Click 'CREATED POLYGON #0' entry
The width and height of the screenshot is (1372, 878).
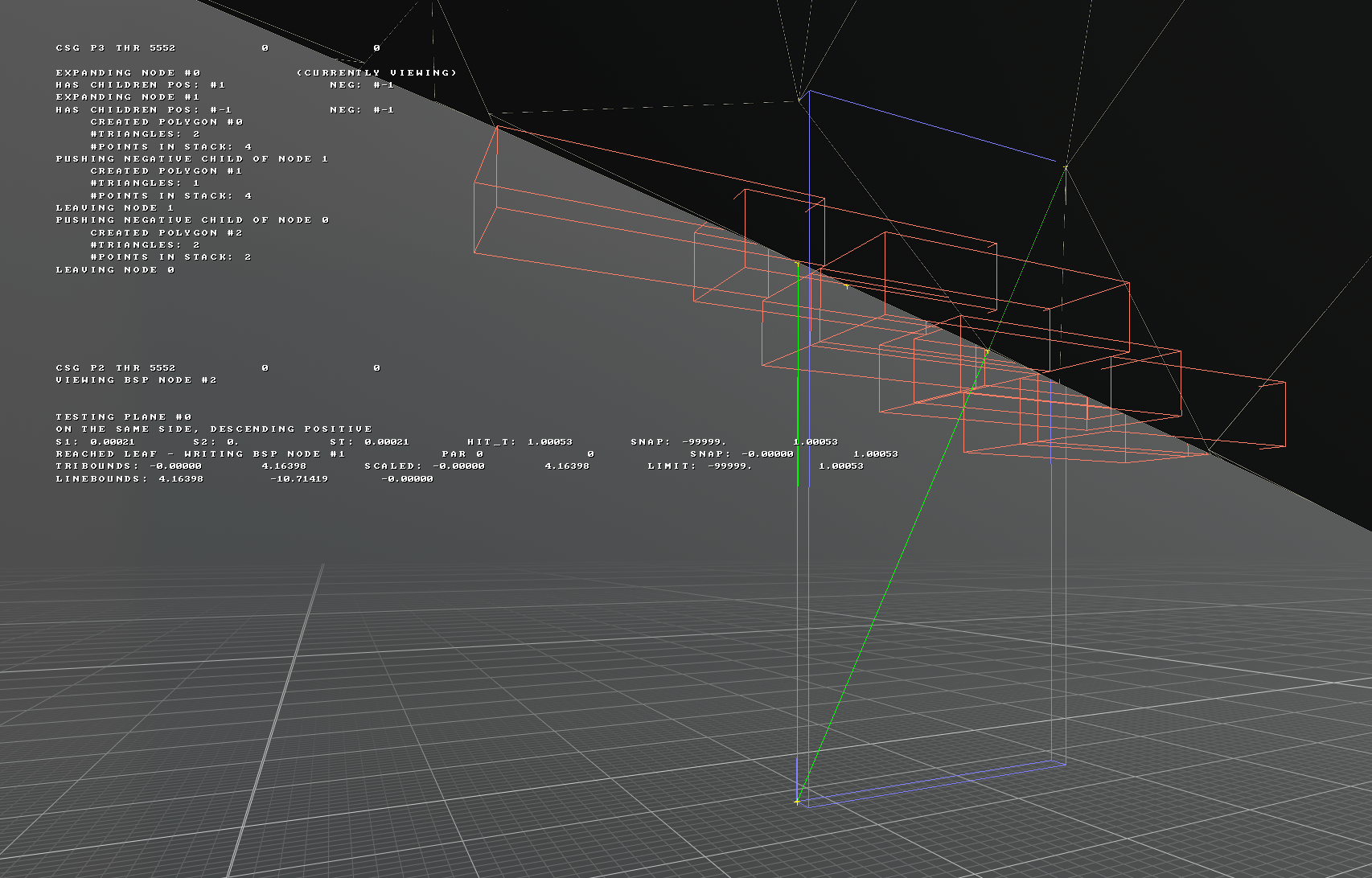pyautogui.click(x=166, y=122)
